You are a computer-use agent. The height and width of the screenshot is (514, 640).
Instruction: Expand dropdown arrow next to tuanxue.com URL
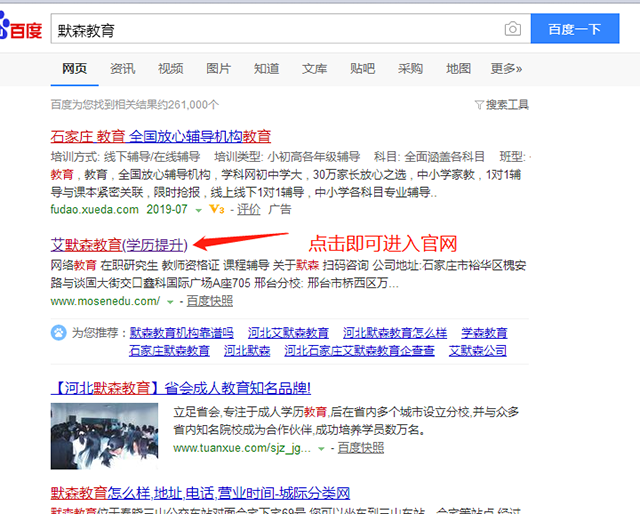click(x=321, y=449)
